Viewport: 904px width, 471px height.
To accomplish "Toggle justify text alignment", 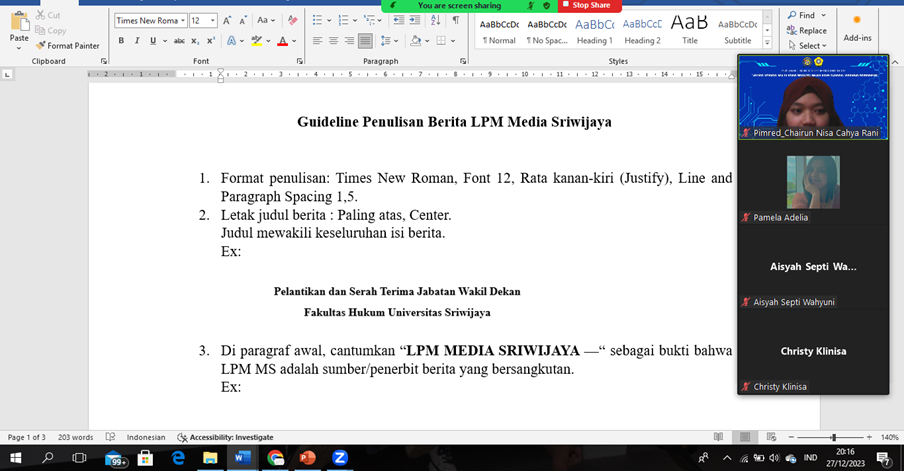I will (x=365, y=41).
